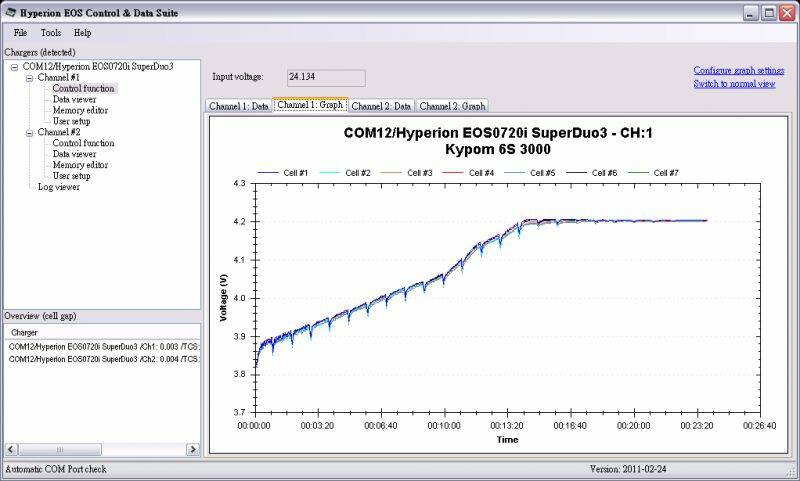
Task: Open Data viewer under Channel #2
Action: [74, 154]
